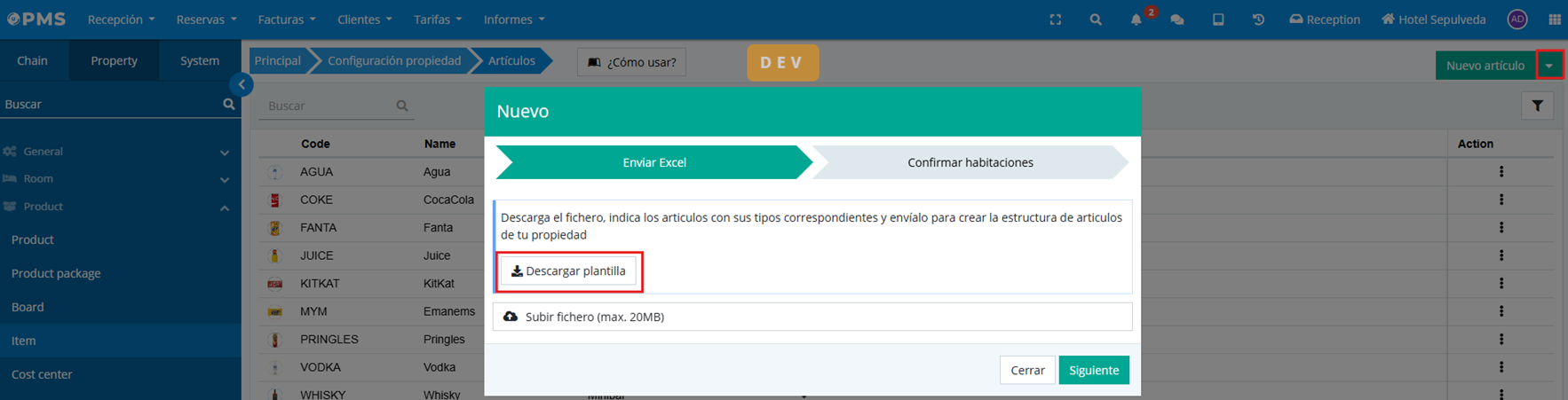Click the history clock icon
The image size is (1568, 400).
1258,20
